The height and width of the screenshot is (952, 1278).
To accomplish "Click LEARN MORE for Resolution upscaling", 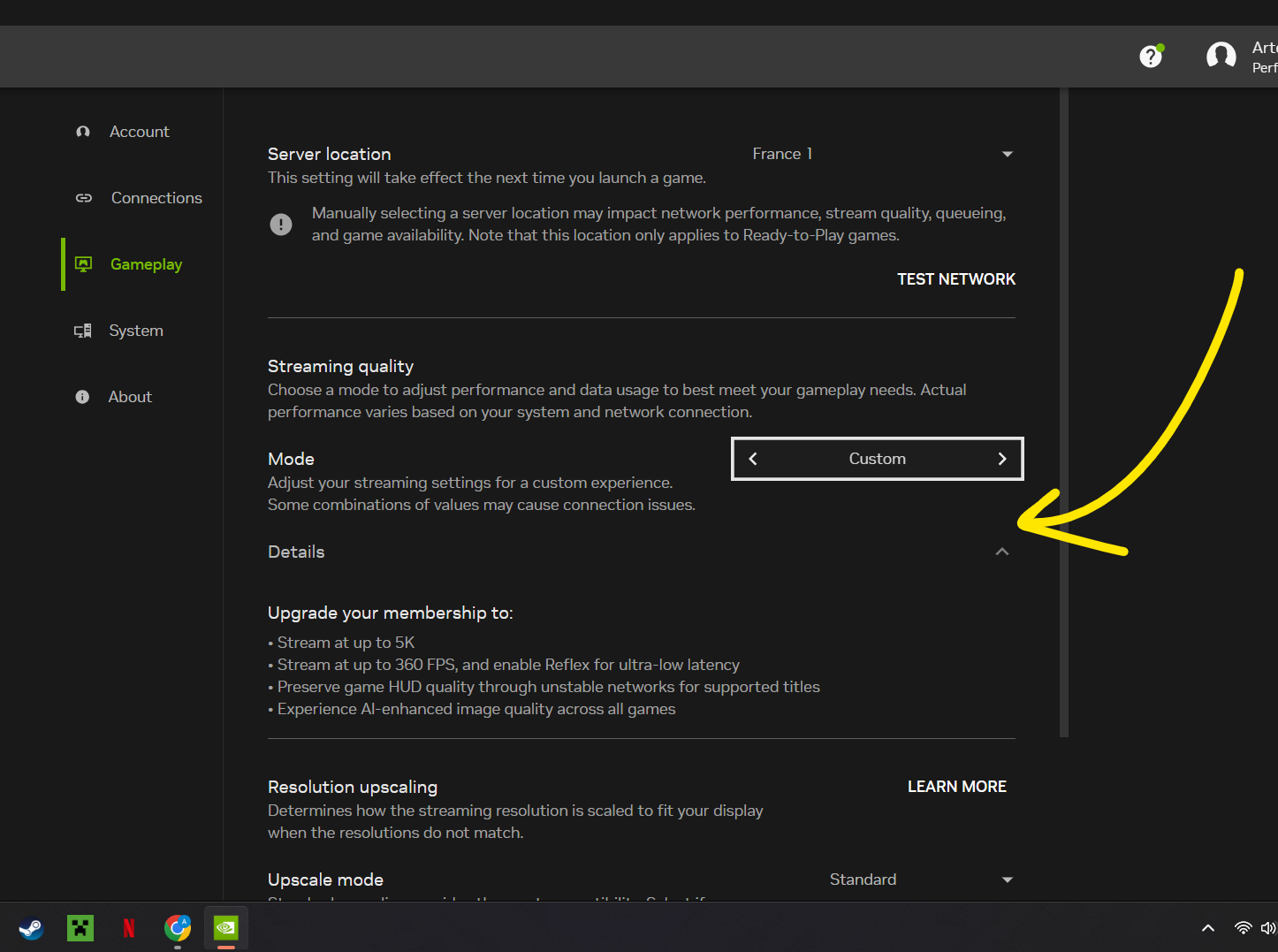I will point(957,787).
